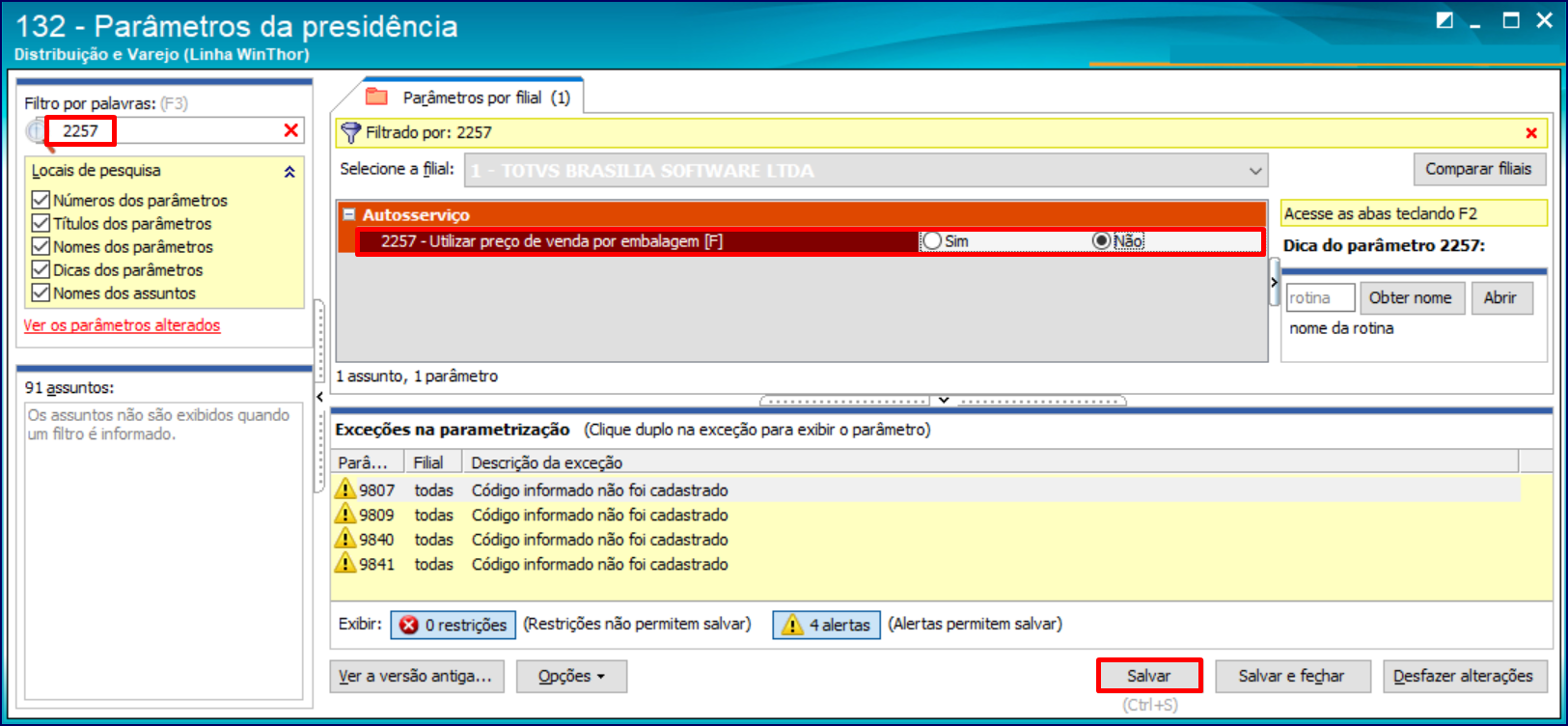The width and height of the screenshot is (1568, 726).
Task: Sort by 'Parâ...' column header
Action: click(367, 462)
